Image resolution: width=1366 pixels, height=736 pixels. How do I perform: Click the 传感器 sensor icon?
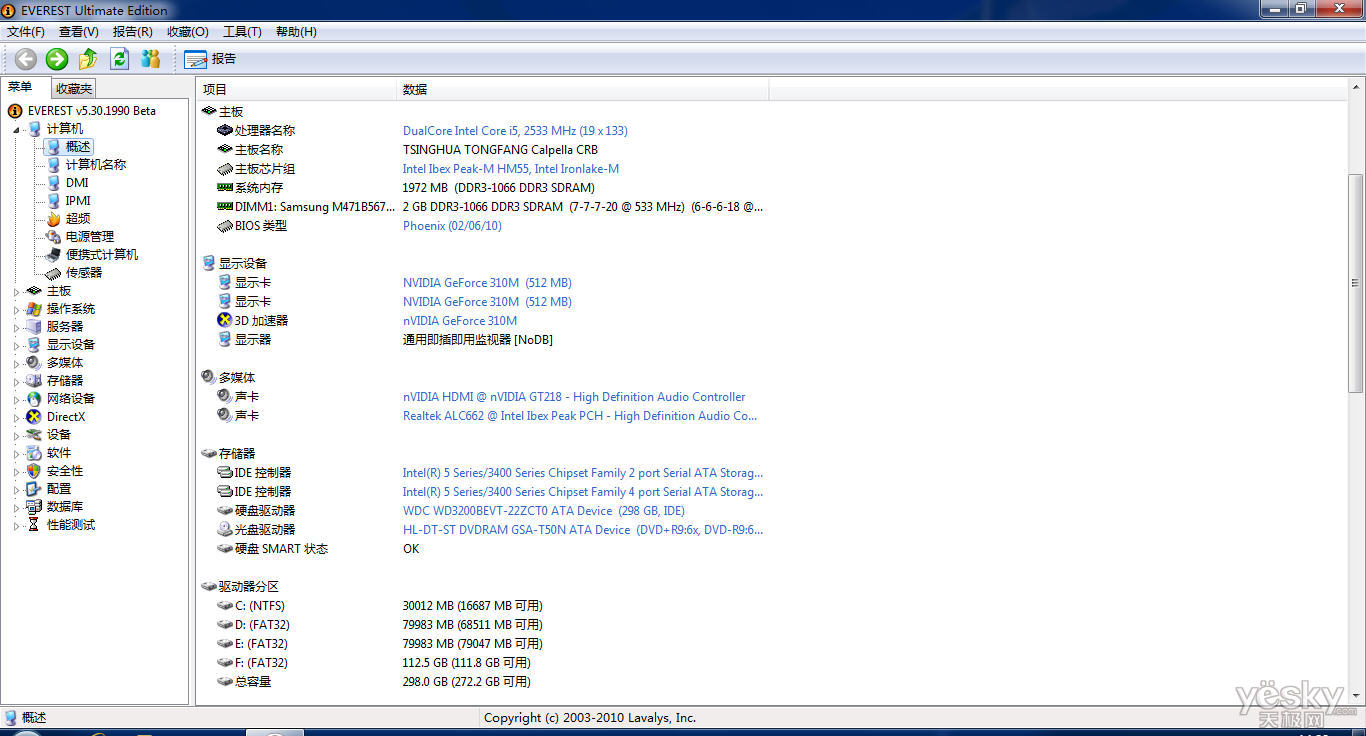pyautogui.click(x=53, y=273)
